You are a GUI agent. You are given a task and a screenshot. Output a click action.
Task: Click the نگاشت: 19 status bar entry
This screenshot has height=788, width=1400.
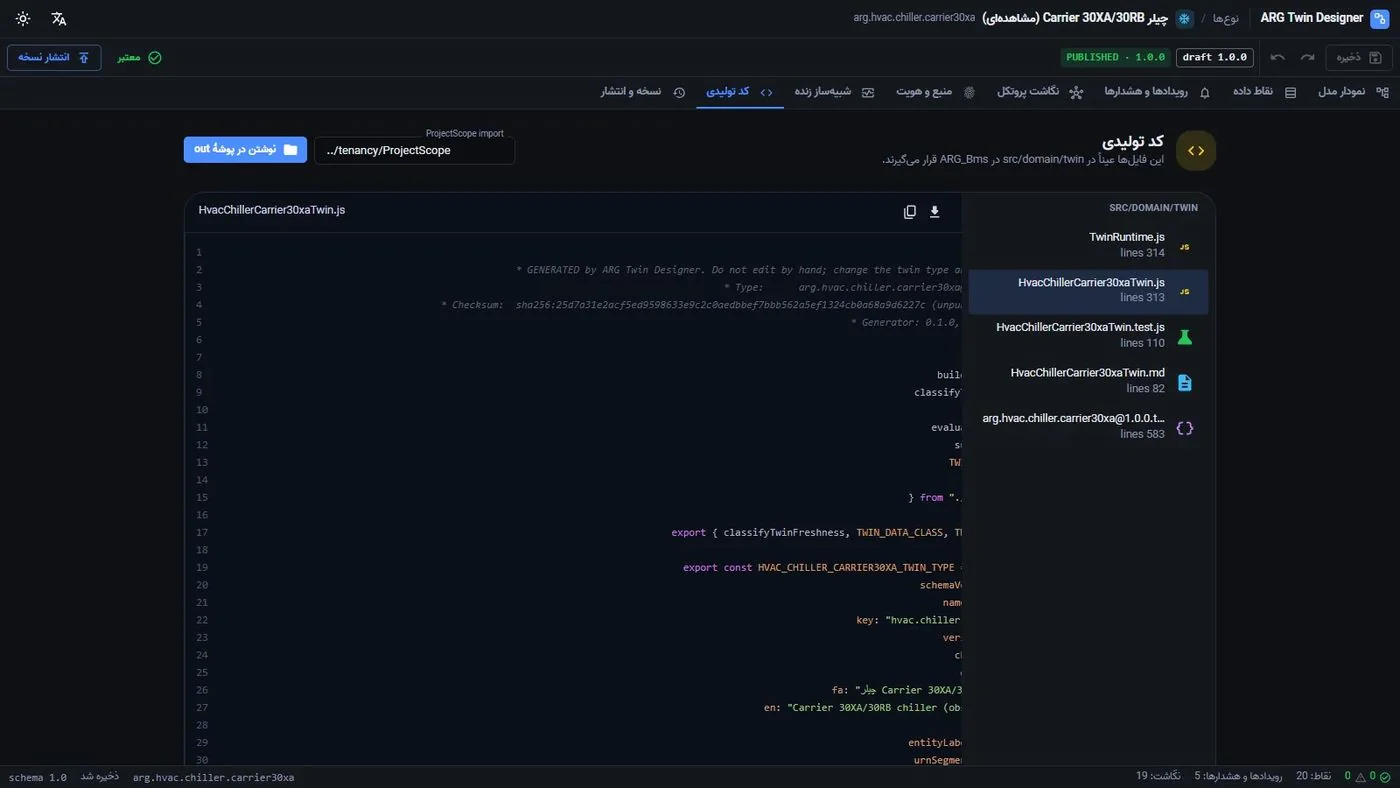coord(1159,776)
